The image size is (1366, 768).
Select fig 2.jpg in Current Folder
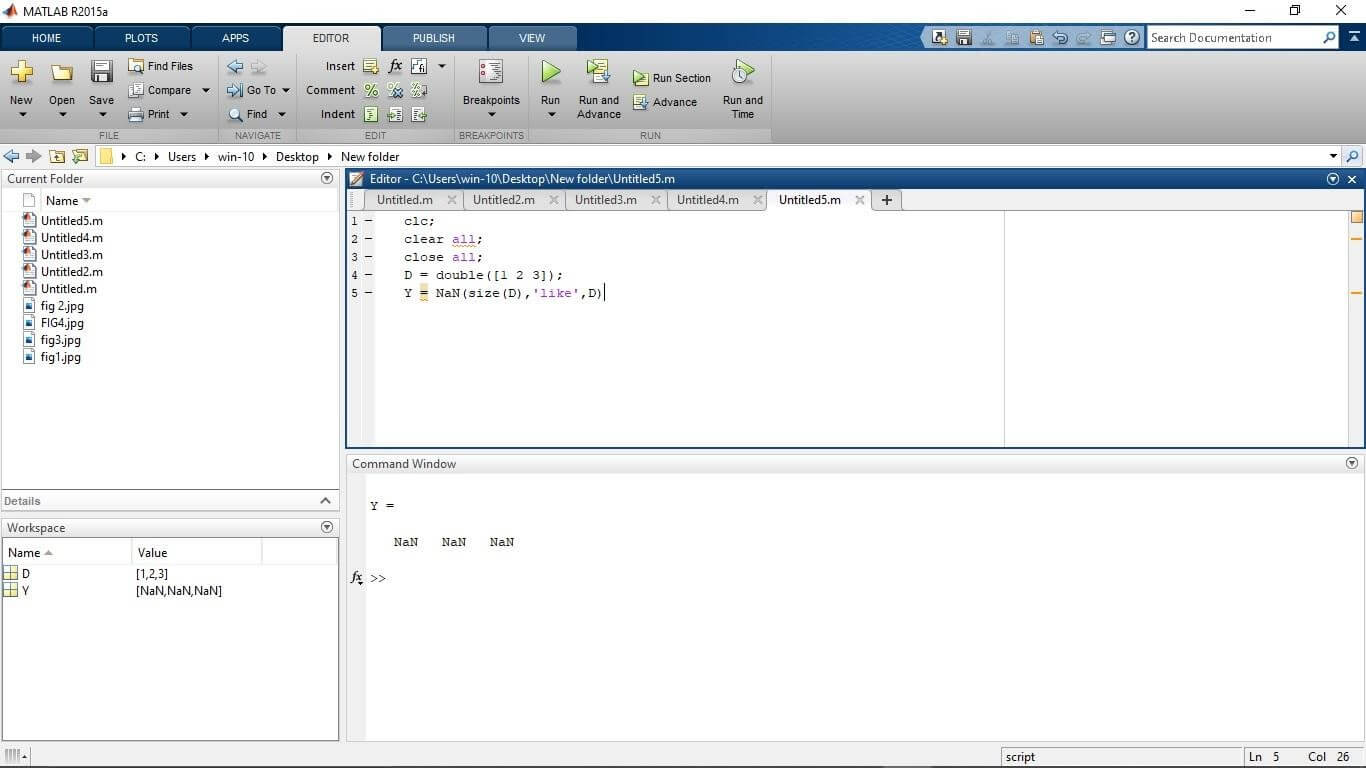pyautogui.click(x=62, y=306)
